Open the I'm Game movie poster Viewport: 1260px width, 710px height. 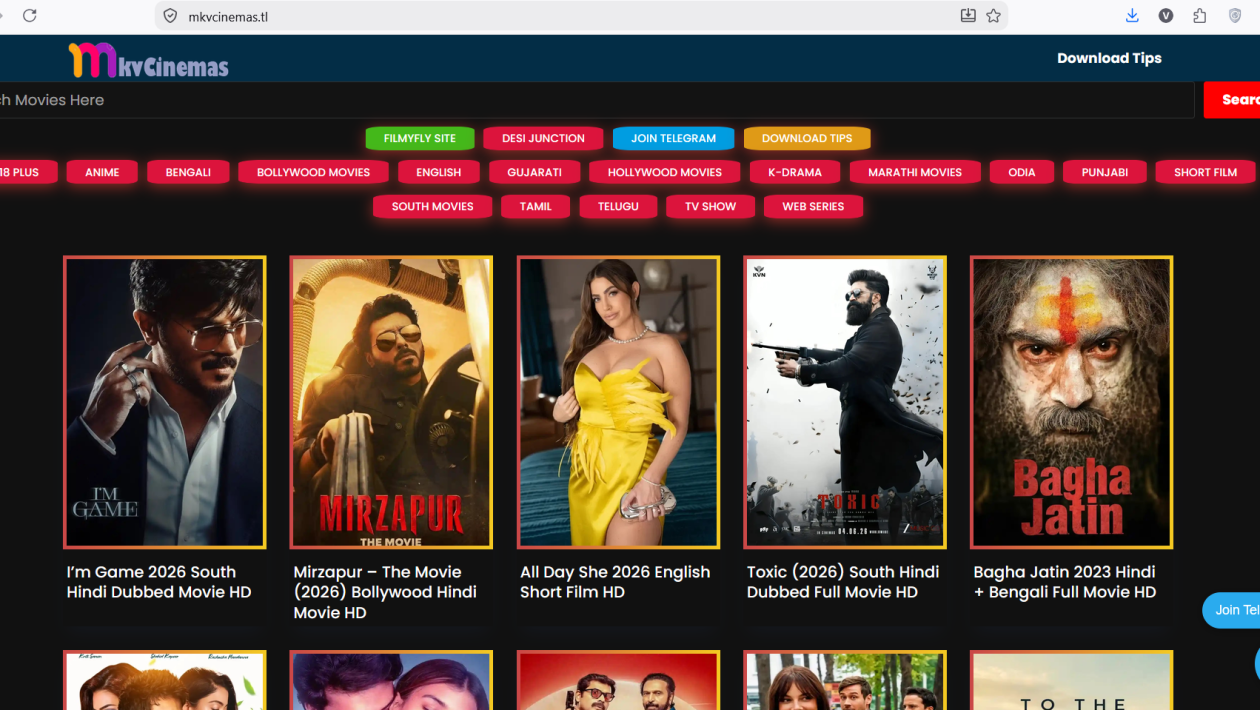[x=165, y=402]
